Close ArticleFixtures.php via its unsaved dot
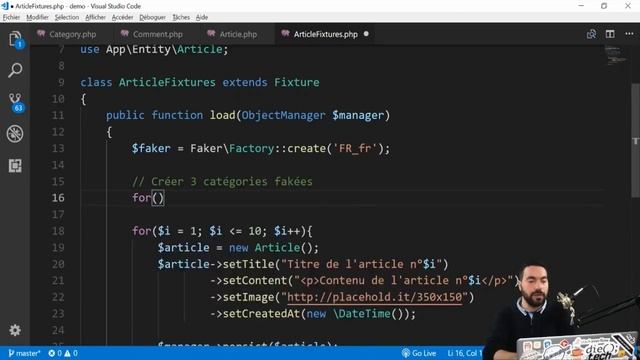This screenshot has width=640, height=360. click(x=366, y=34)
